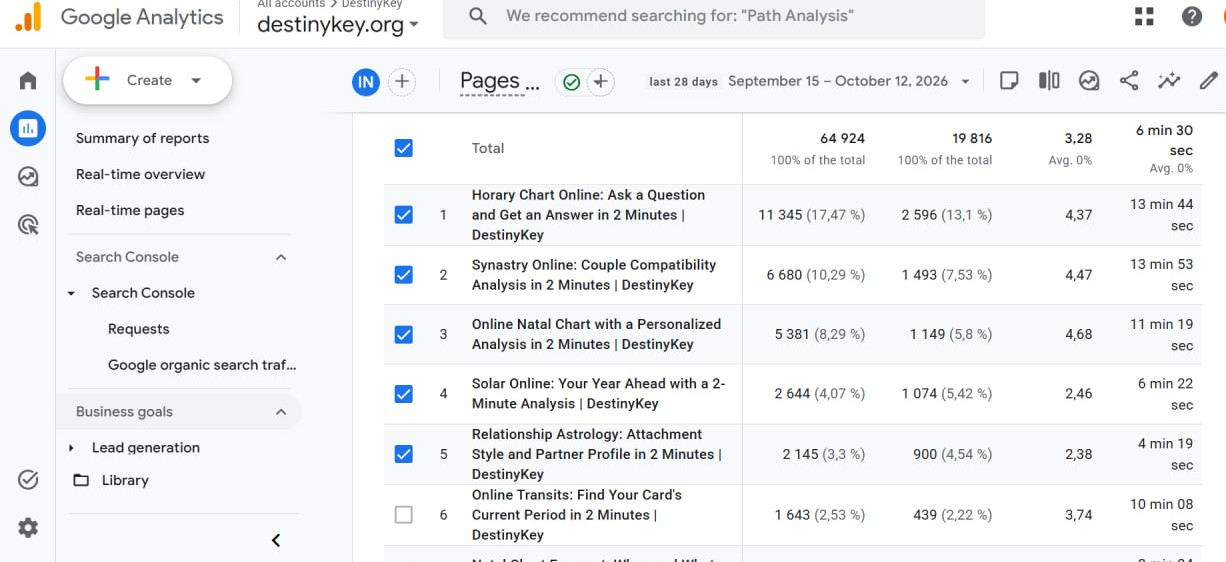Click the Online Natal Chart page title

[596, 334]
